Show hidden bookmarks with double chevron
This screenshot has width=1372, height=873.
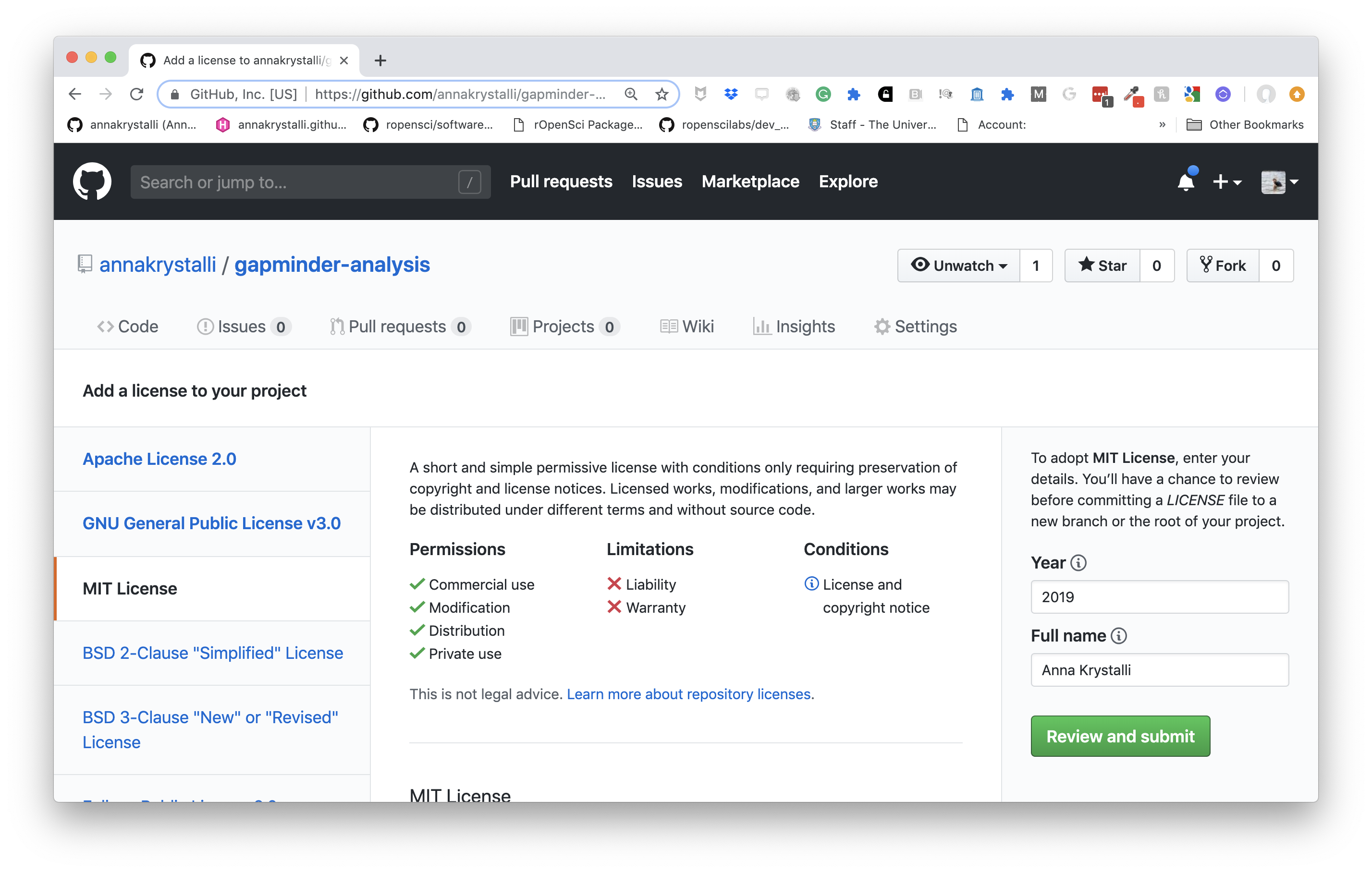coord(1162,125)
